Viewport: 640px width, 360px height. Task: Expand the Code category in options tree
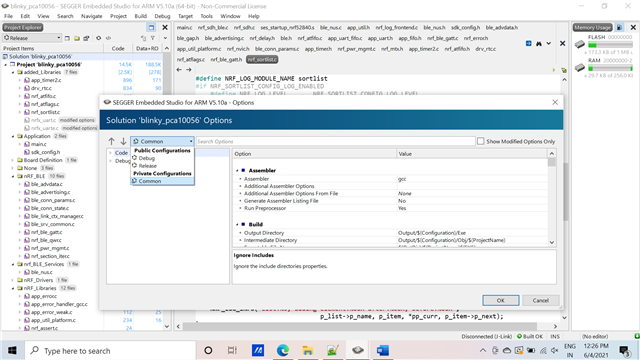(110, 153)
